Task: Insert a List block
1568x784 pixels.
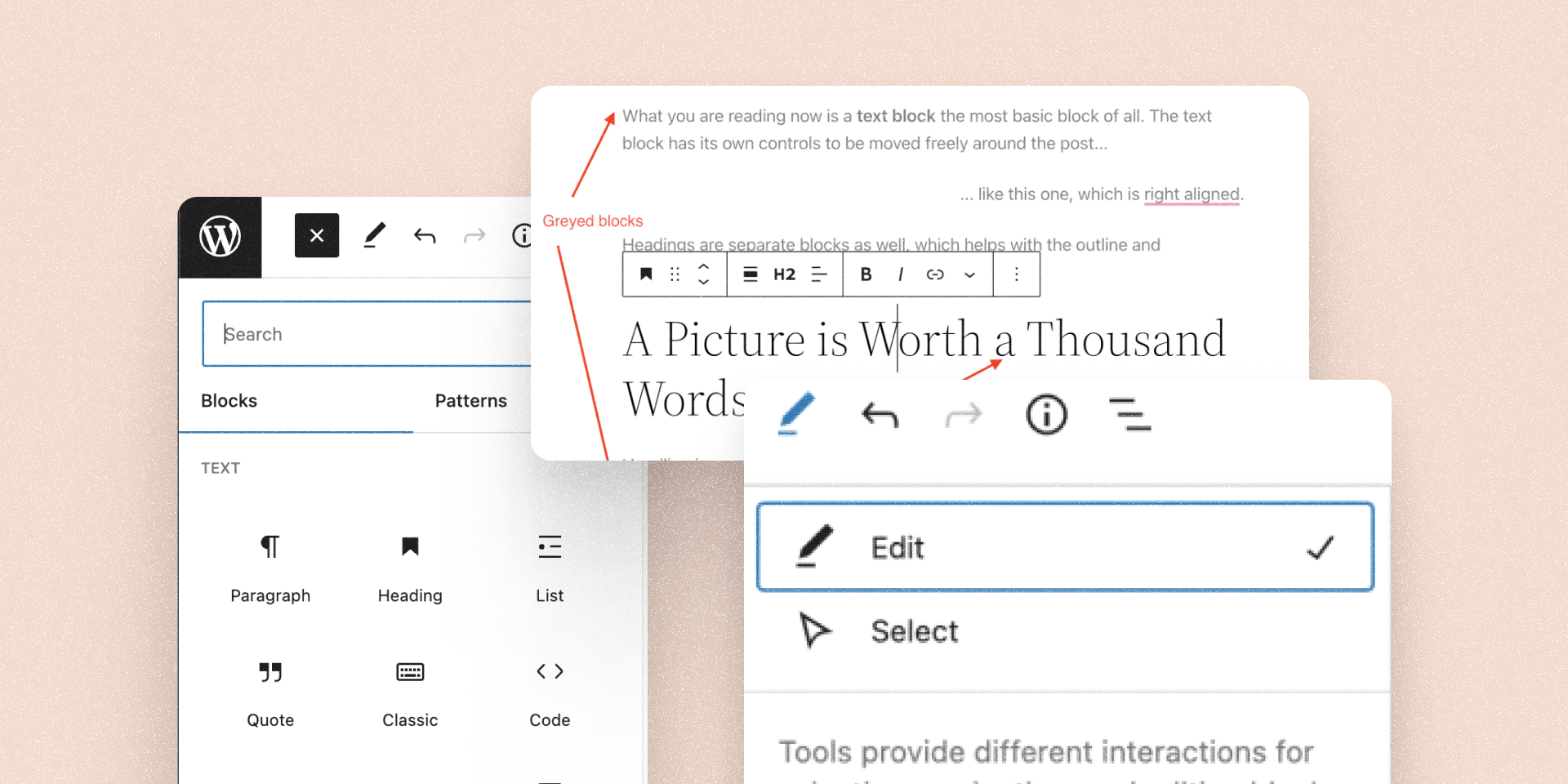Action: [549, 547]
